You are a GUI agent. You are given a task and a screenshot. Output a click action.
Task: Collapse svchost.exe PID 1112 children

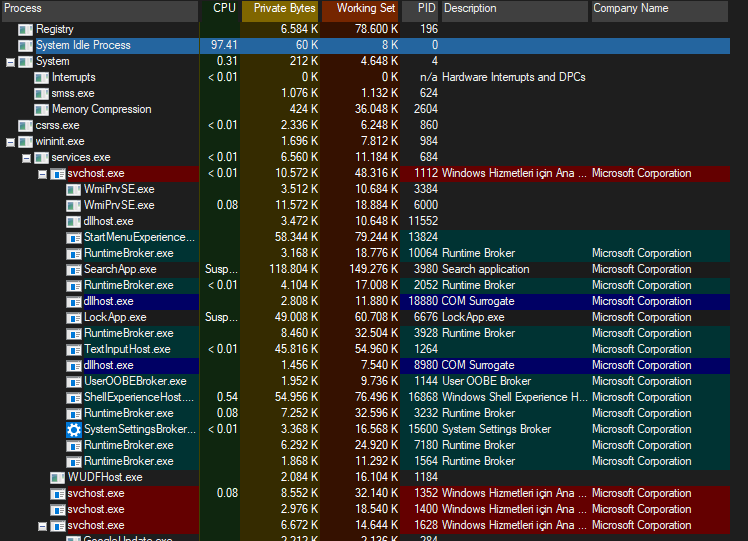42,174
